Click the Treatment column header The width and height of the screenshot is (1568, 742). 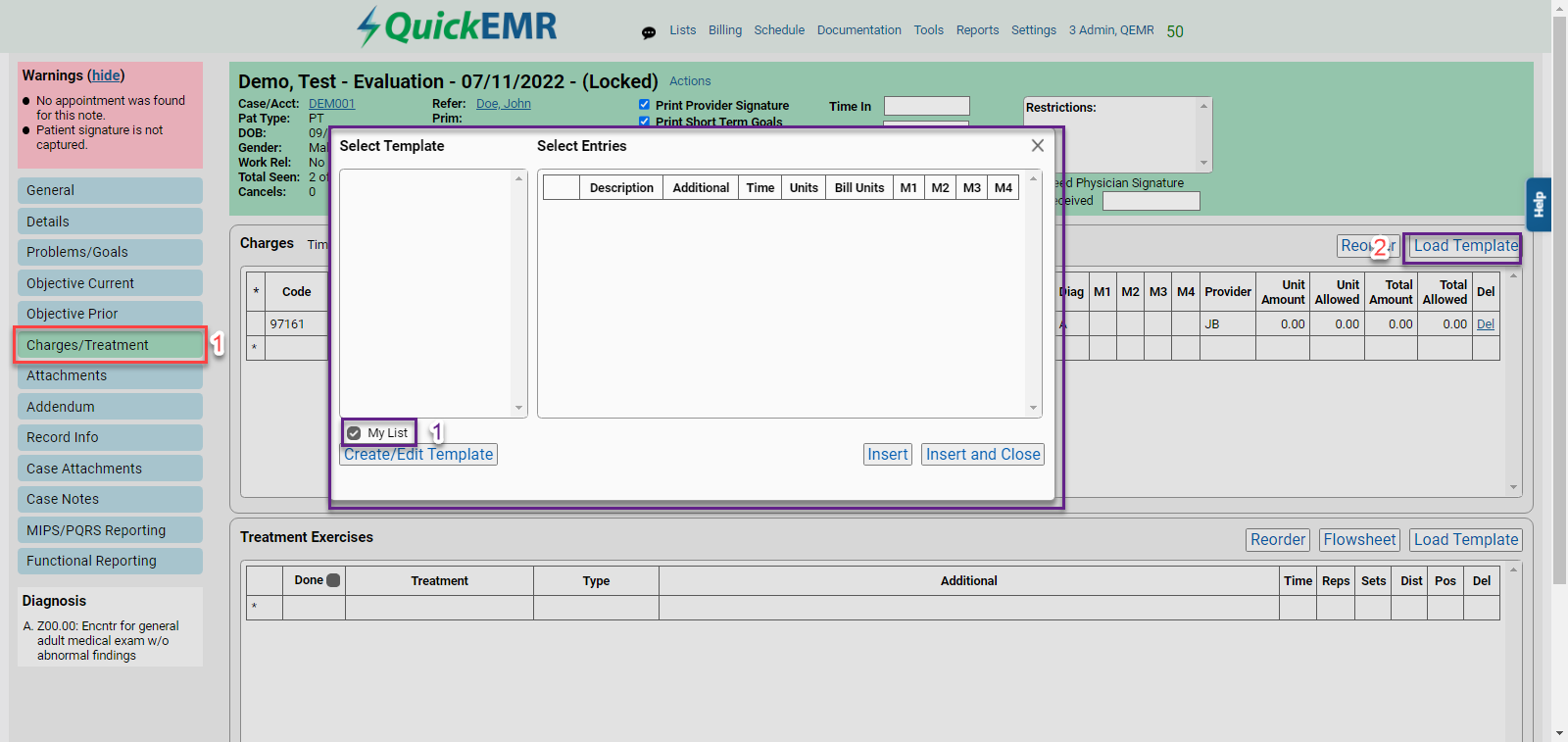[x=439, y=581]
